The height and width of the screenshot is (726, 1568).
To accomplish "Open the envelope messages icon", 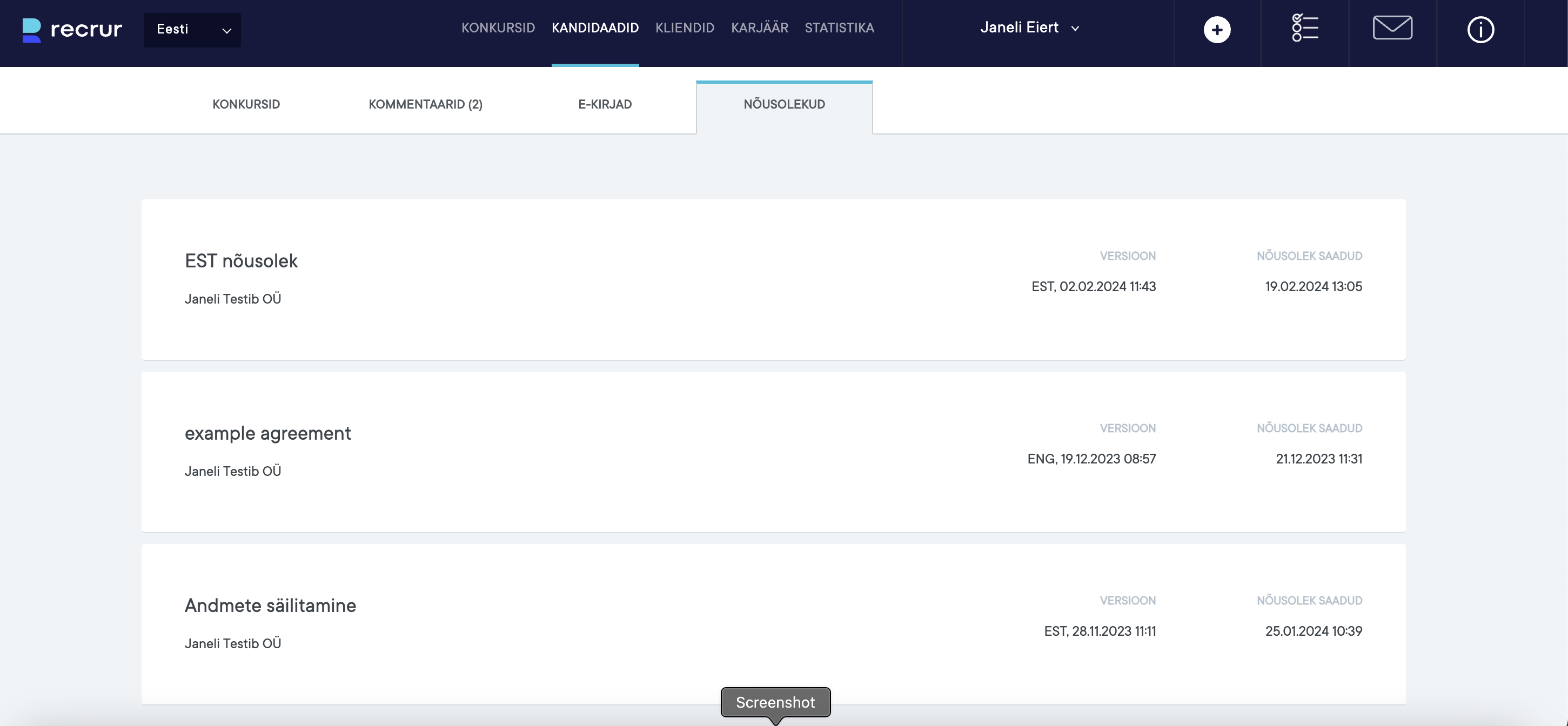I will [1392, 28].
